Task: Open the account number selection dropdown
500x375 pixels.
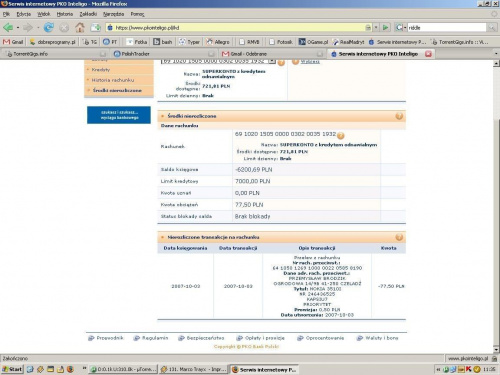Action: point(272,61)
